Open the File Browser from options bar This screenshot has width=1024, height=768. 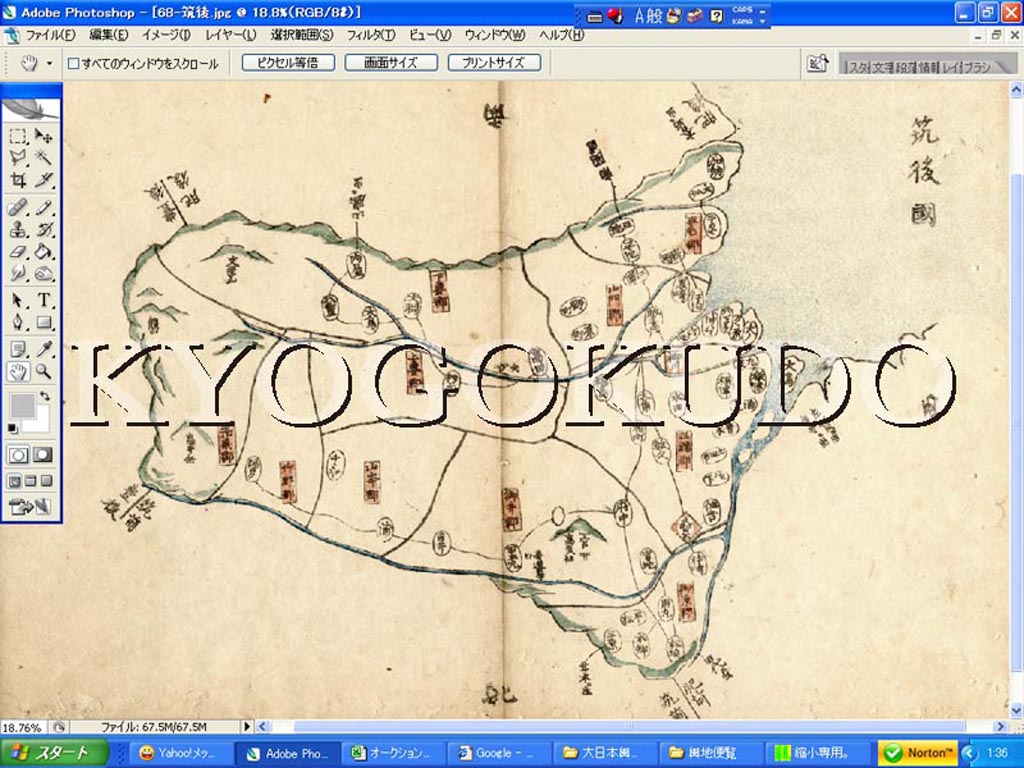click(818, 63)
